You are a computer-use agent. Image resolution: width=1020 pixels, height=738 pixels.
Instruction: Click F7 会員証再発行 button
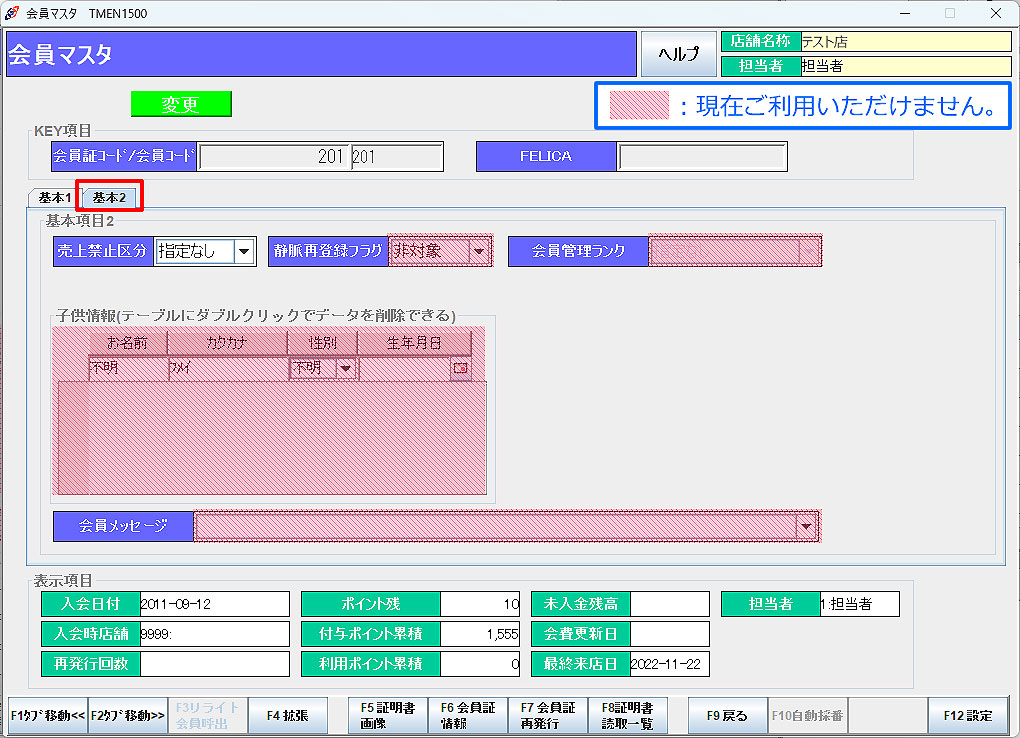click(548, 716)
